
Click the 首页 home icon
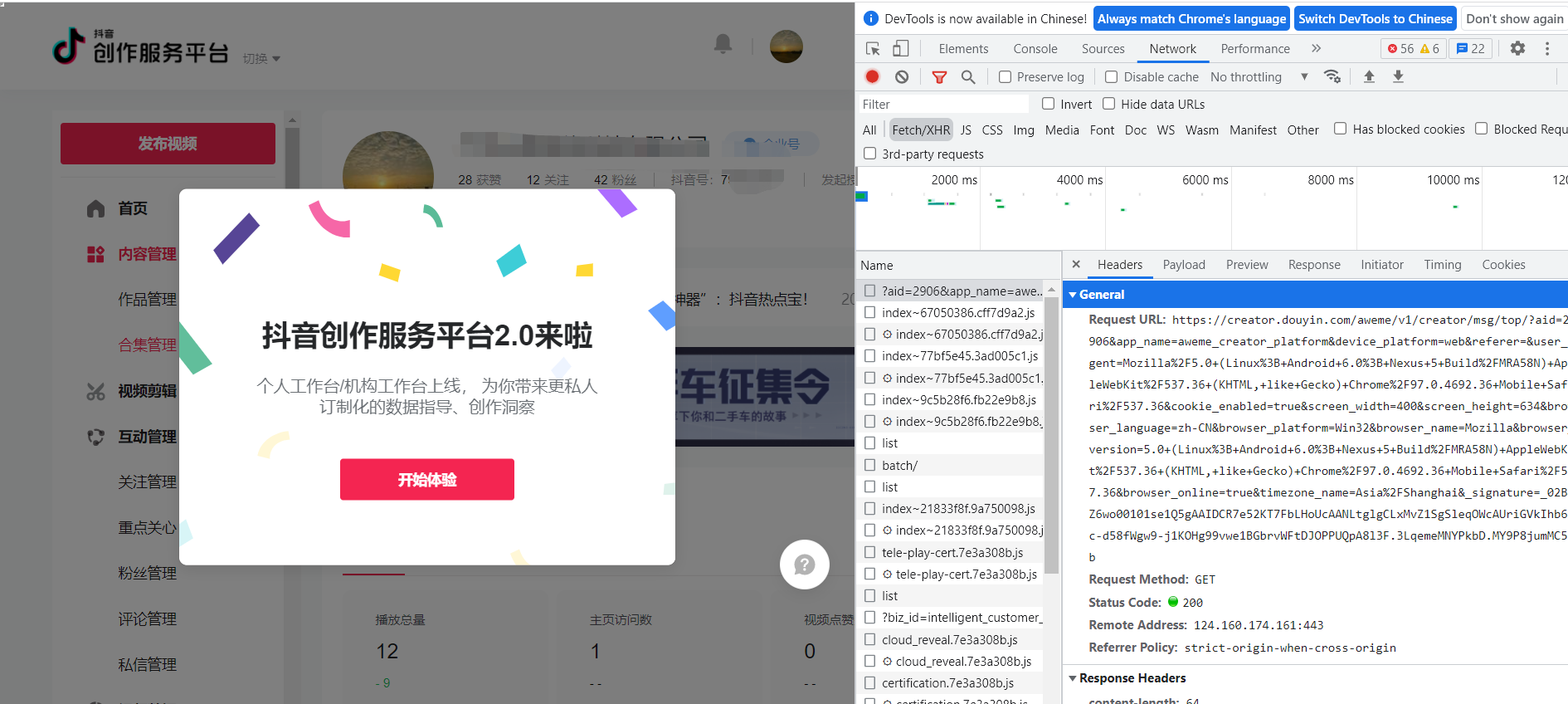coord(96,208)
